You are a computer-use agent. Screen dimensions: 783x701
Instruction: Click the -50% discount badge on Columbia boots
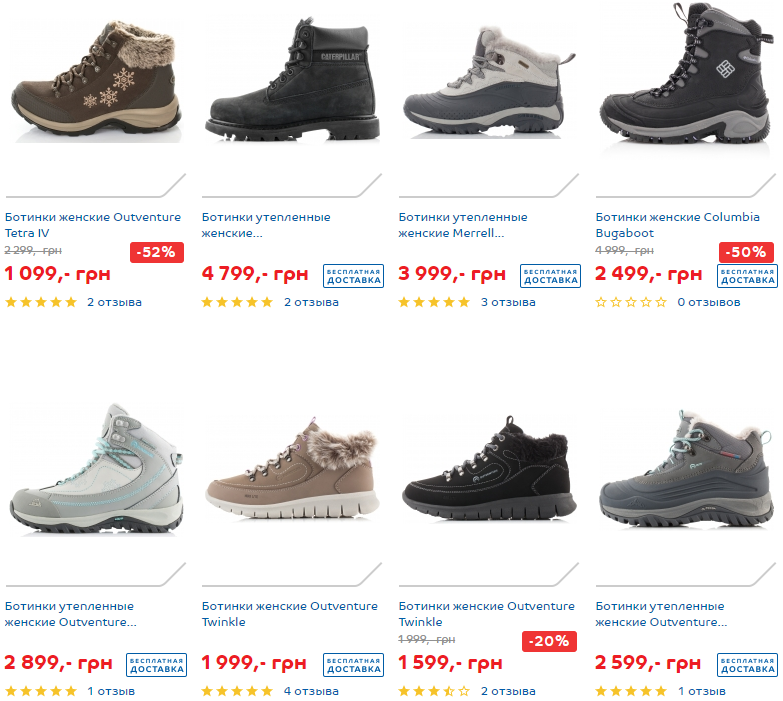point(746,252)
